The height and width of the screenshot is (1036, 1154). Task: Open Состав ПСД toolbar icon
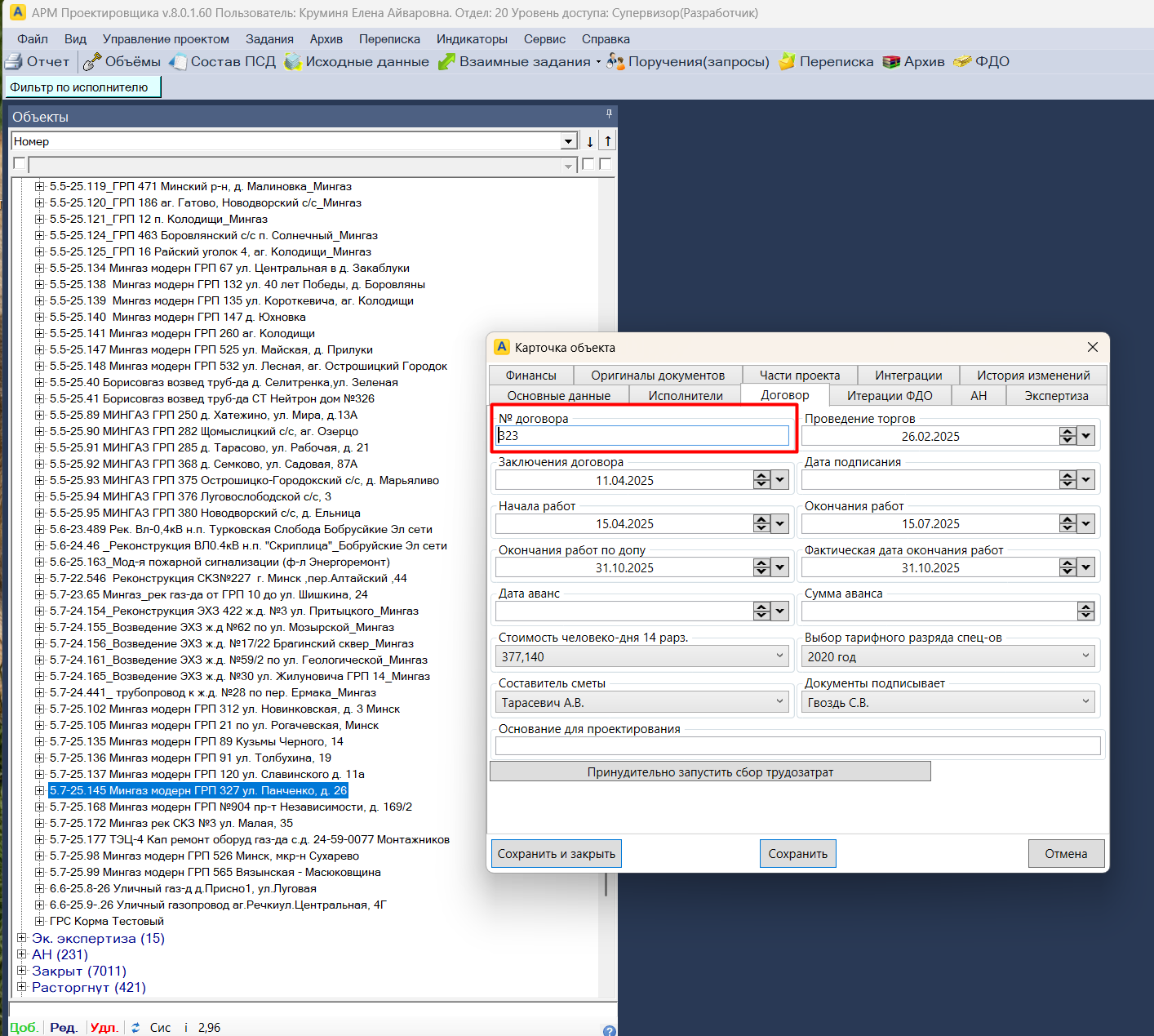(x=178, y=62)
